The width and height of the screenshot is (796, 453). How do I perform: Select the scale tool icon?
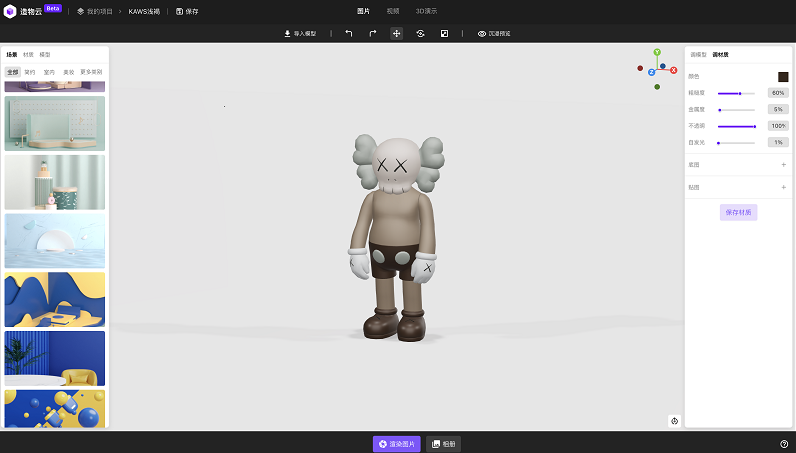click(444, 33)
